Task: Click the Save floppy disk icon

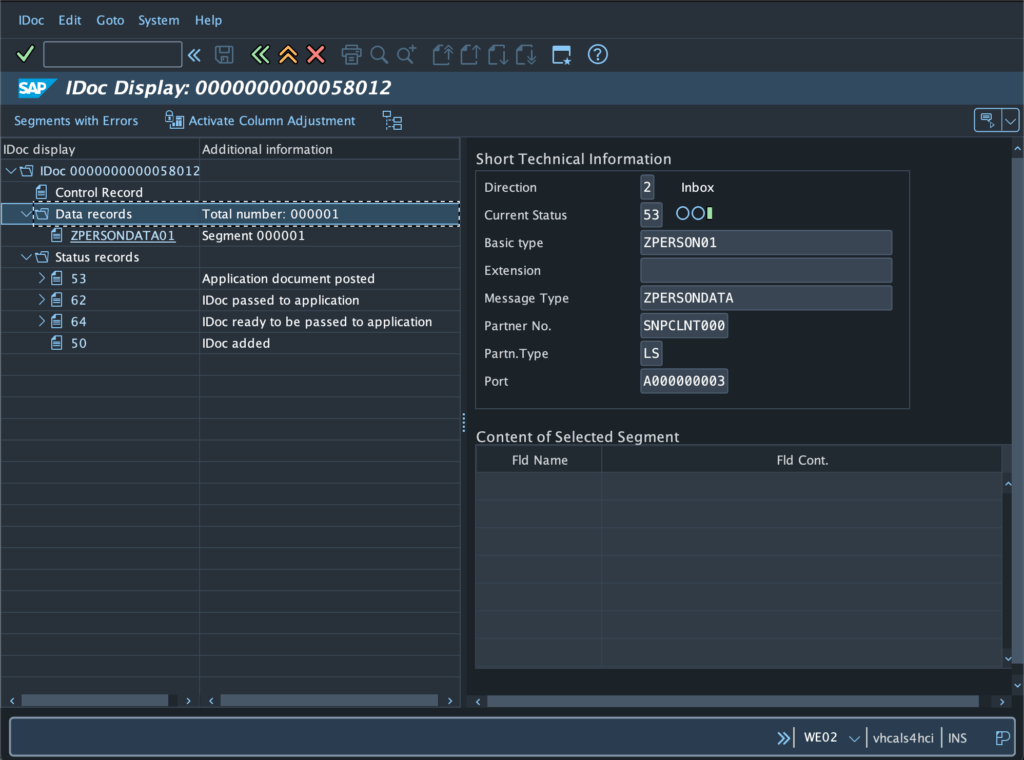Action: [225, 54]
